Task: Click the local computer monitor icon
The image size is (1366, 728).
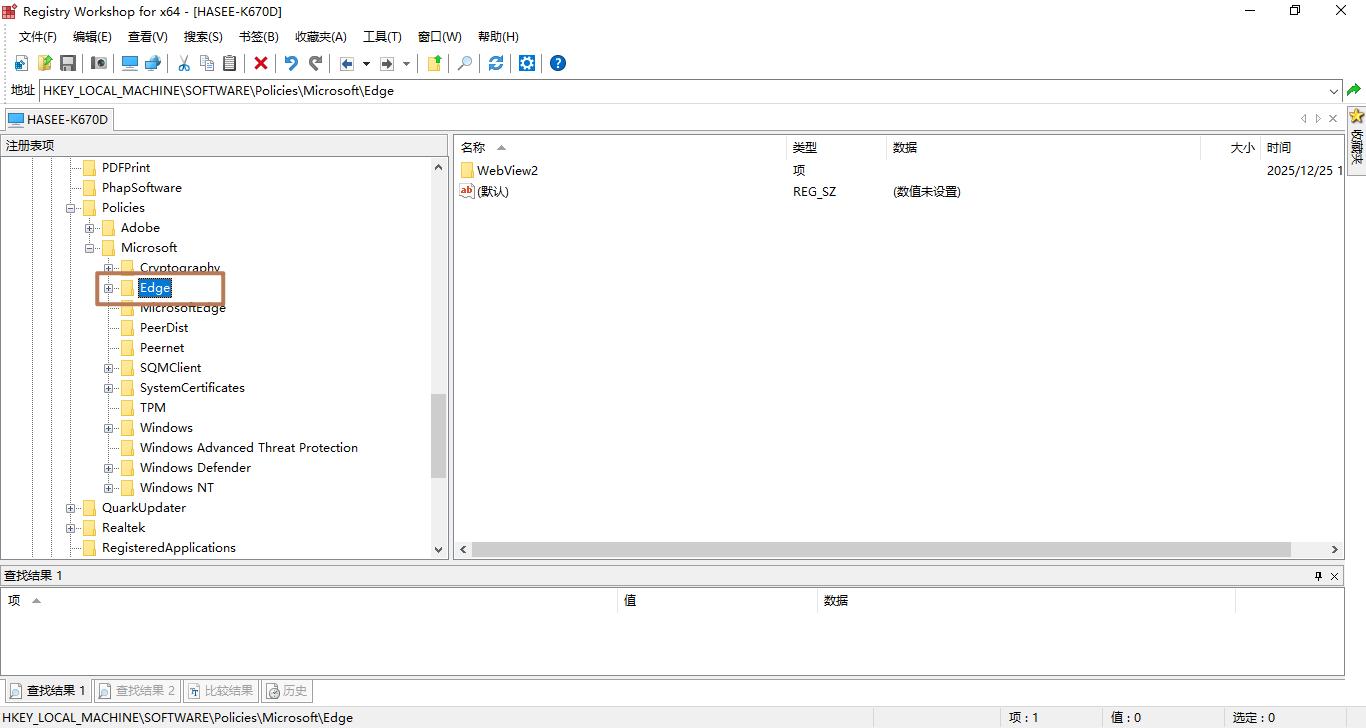Action: pyautogui.click(x=130, y=63)
